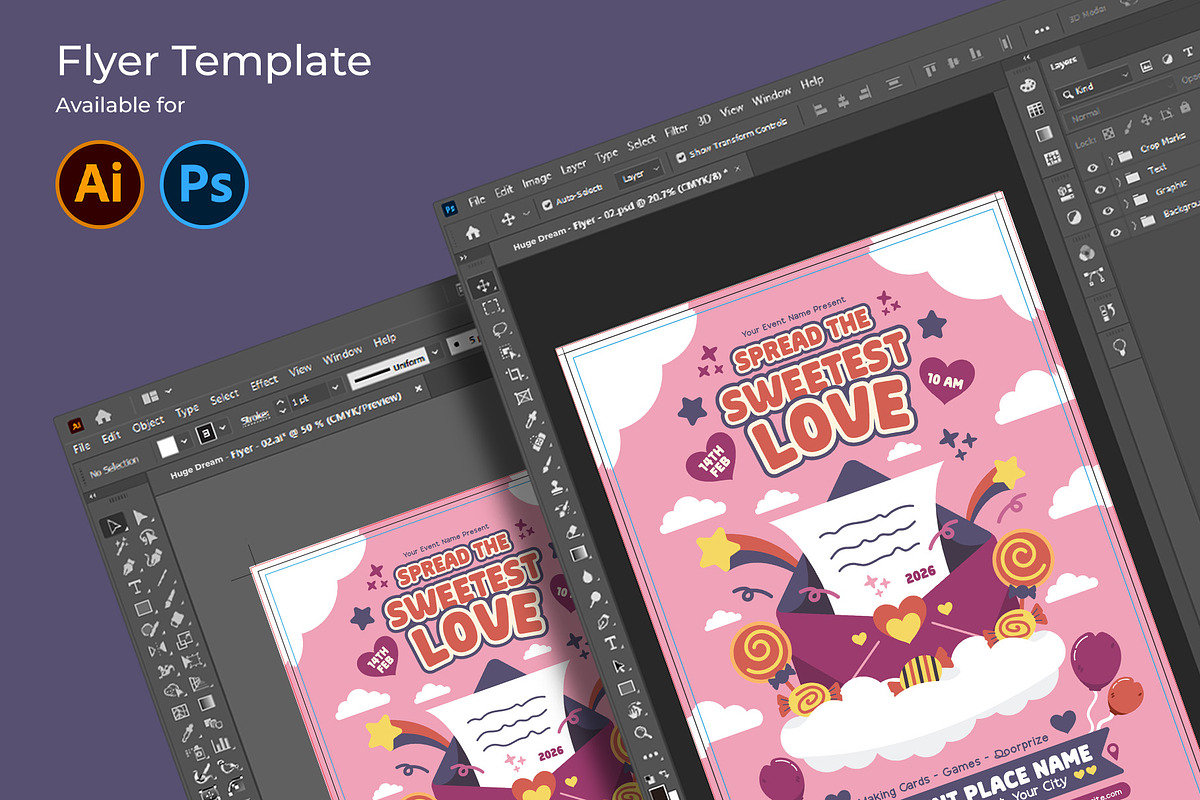Open the Swatches panel icon in Photoshop
Image resolution: width=1200 pixels, height=800 pixels.
[x=1036, y=110]
